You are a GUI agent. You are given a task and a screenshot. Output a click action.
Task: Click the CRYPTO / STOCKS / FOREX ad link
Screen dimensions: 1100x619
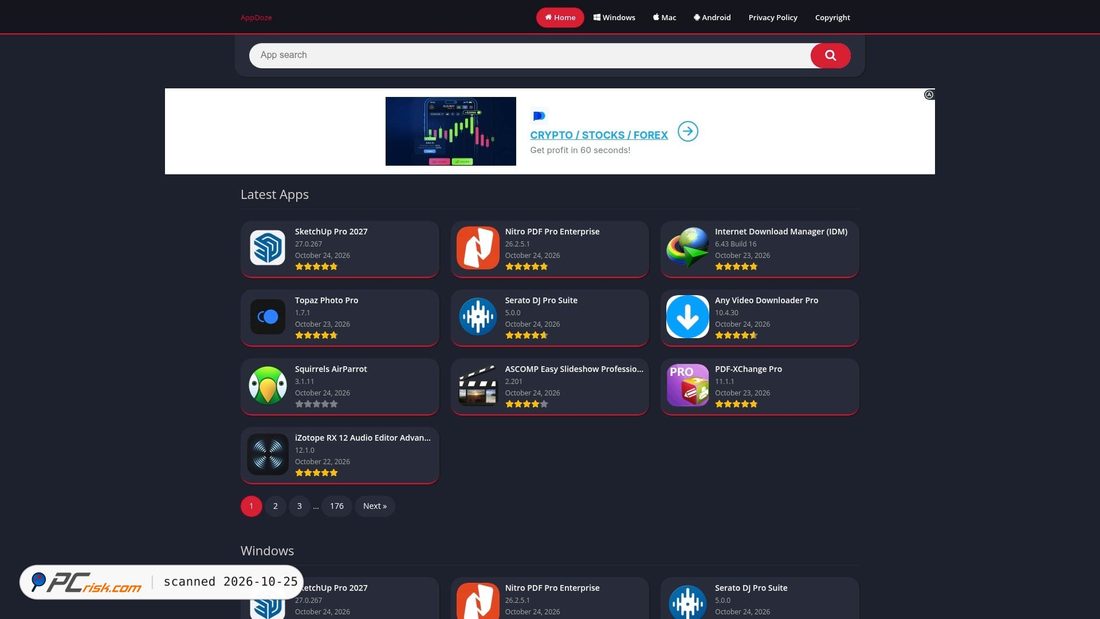point(598,135)
